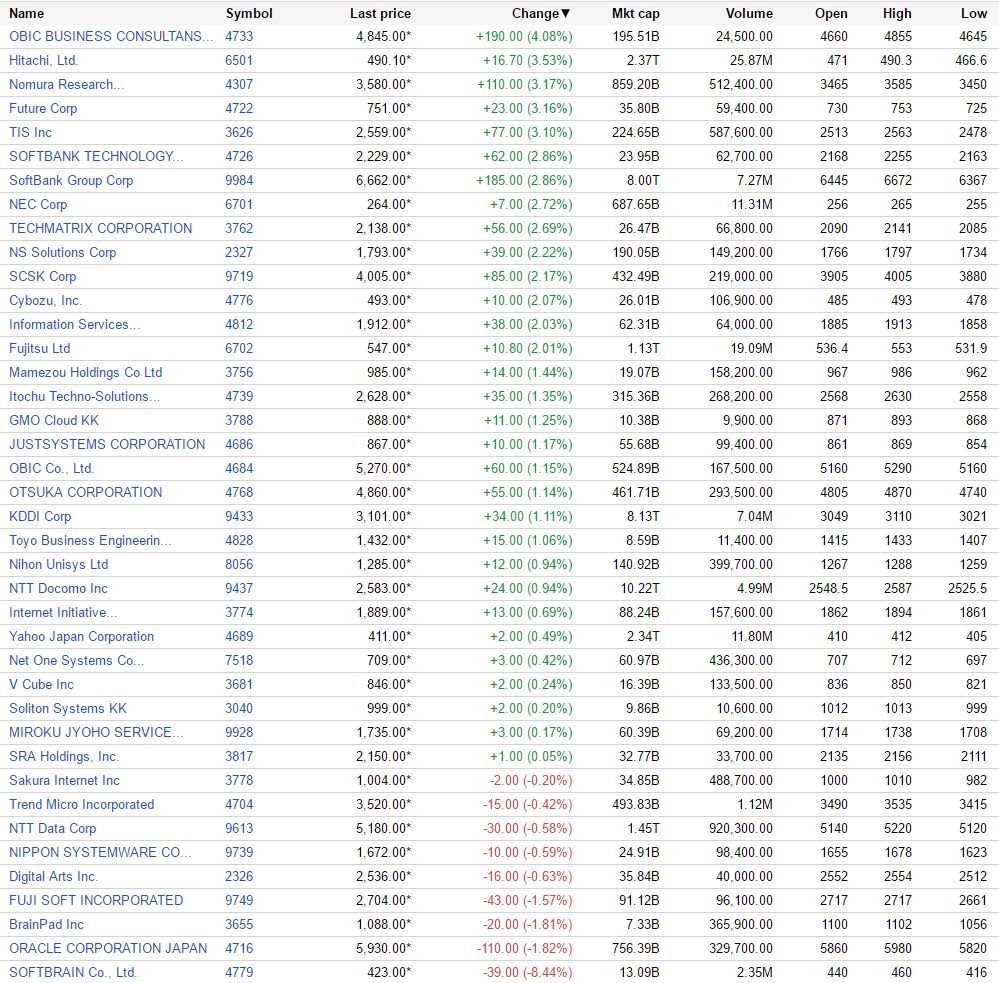Screen dimensions: 999x983
Task: Sort by the Name column header
Action: [x=27, y=13]
